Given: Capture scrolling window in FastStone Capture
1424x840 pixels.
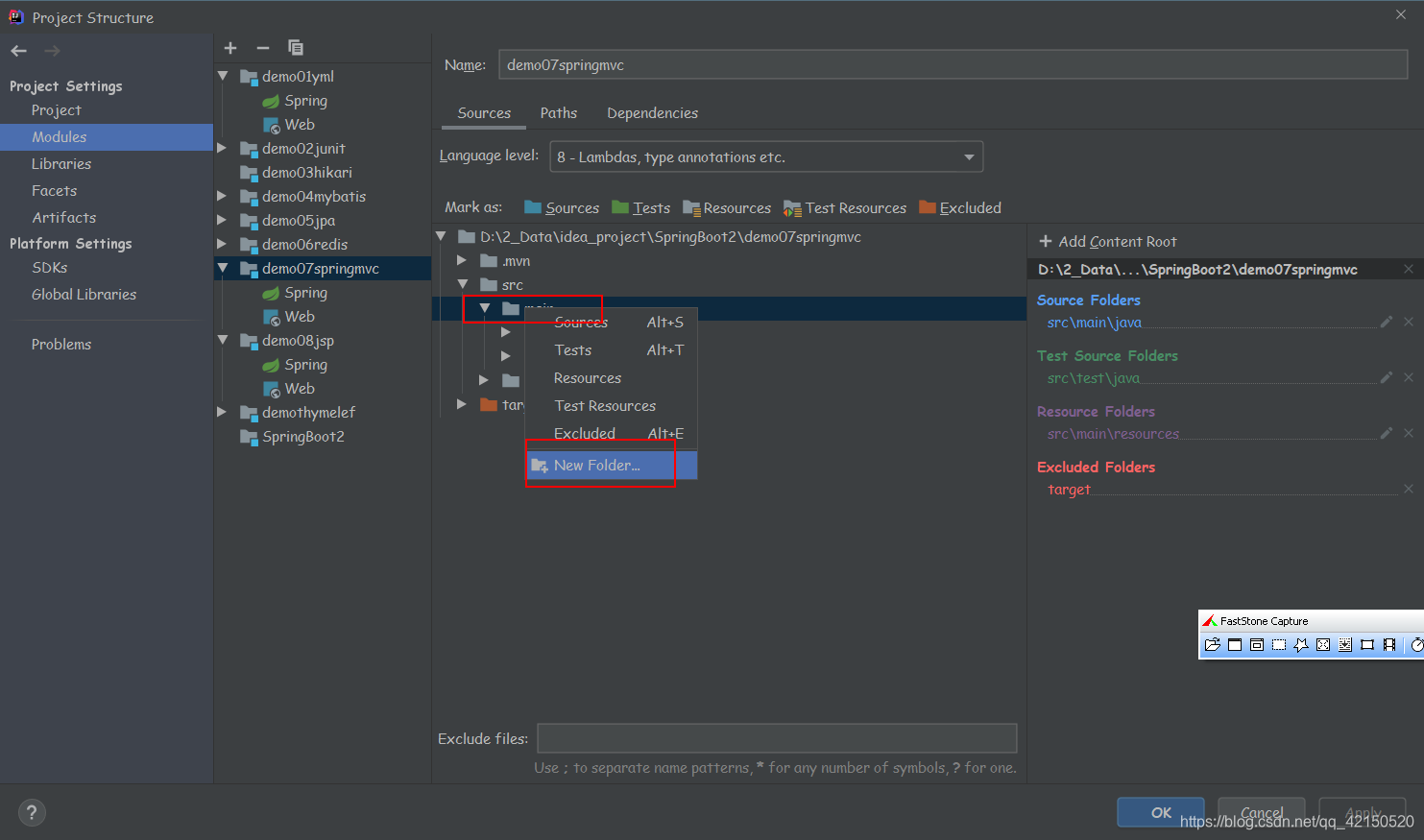Looking at the screenshot, I should (x=1345, y=645).
